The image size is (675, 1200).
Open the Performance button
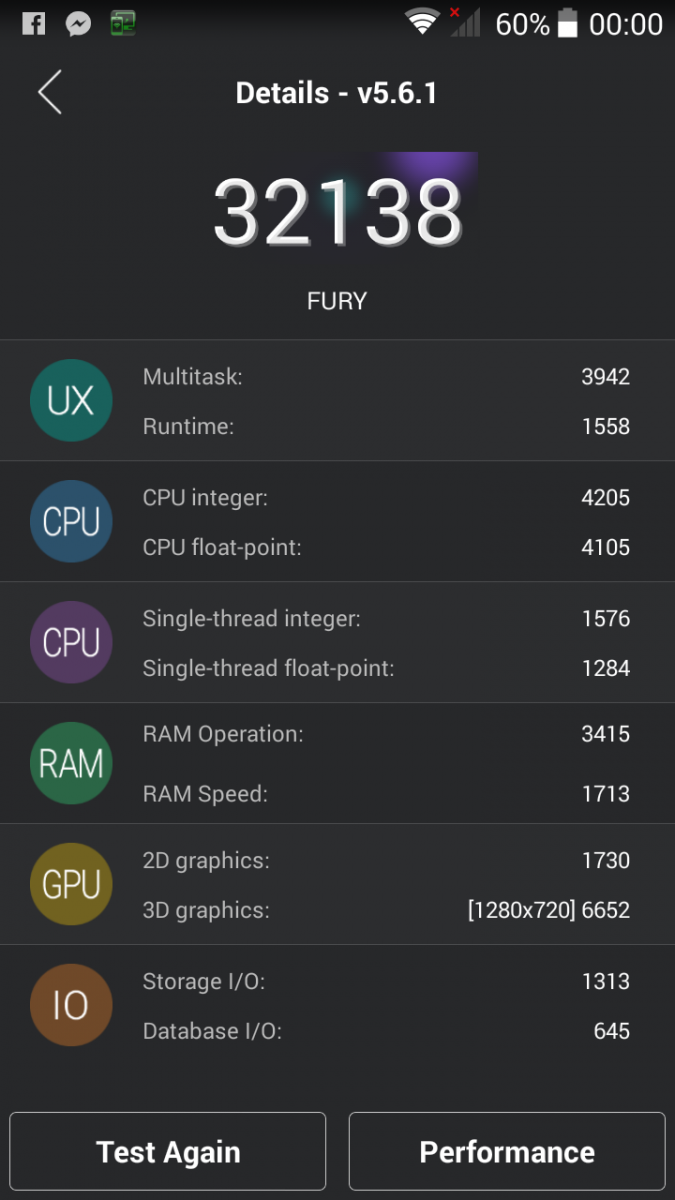(507, 1152)
